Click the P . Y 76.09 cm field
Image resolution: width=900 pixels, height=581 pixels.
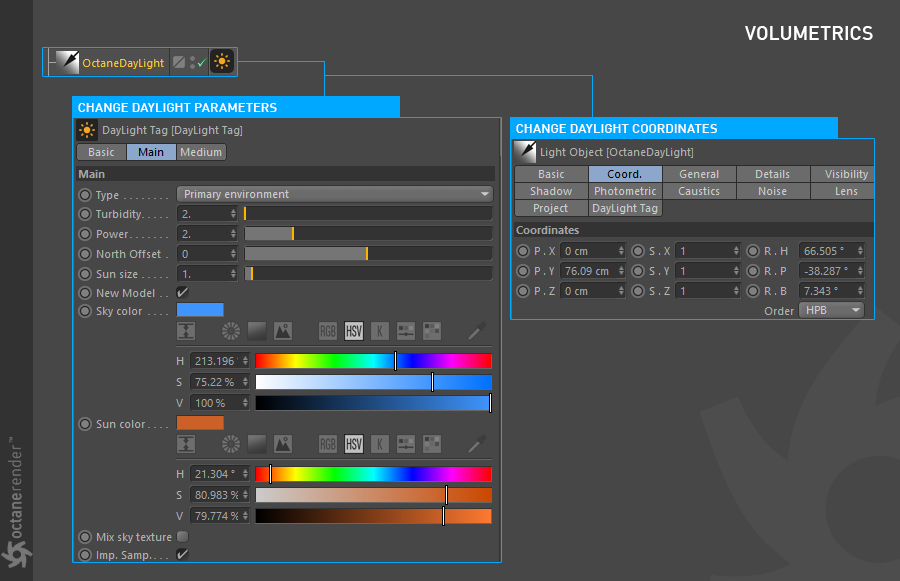click(x=592, y=271)
